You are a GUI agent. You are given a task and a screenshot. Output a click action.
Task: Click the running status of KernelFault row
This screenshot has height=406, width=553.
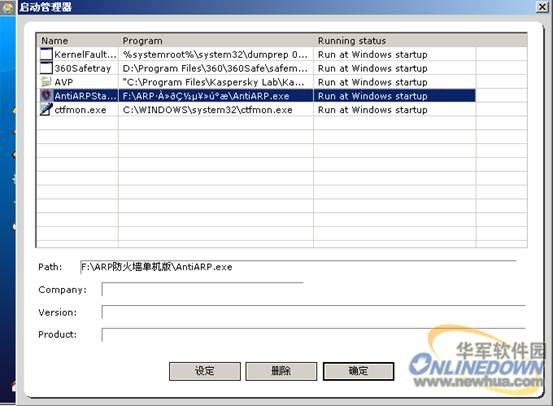coord(372,55)
